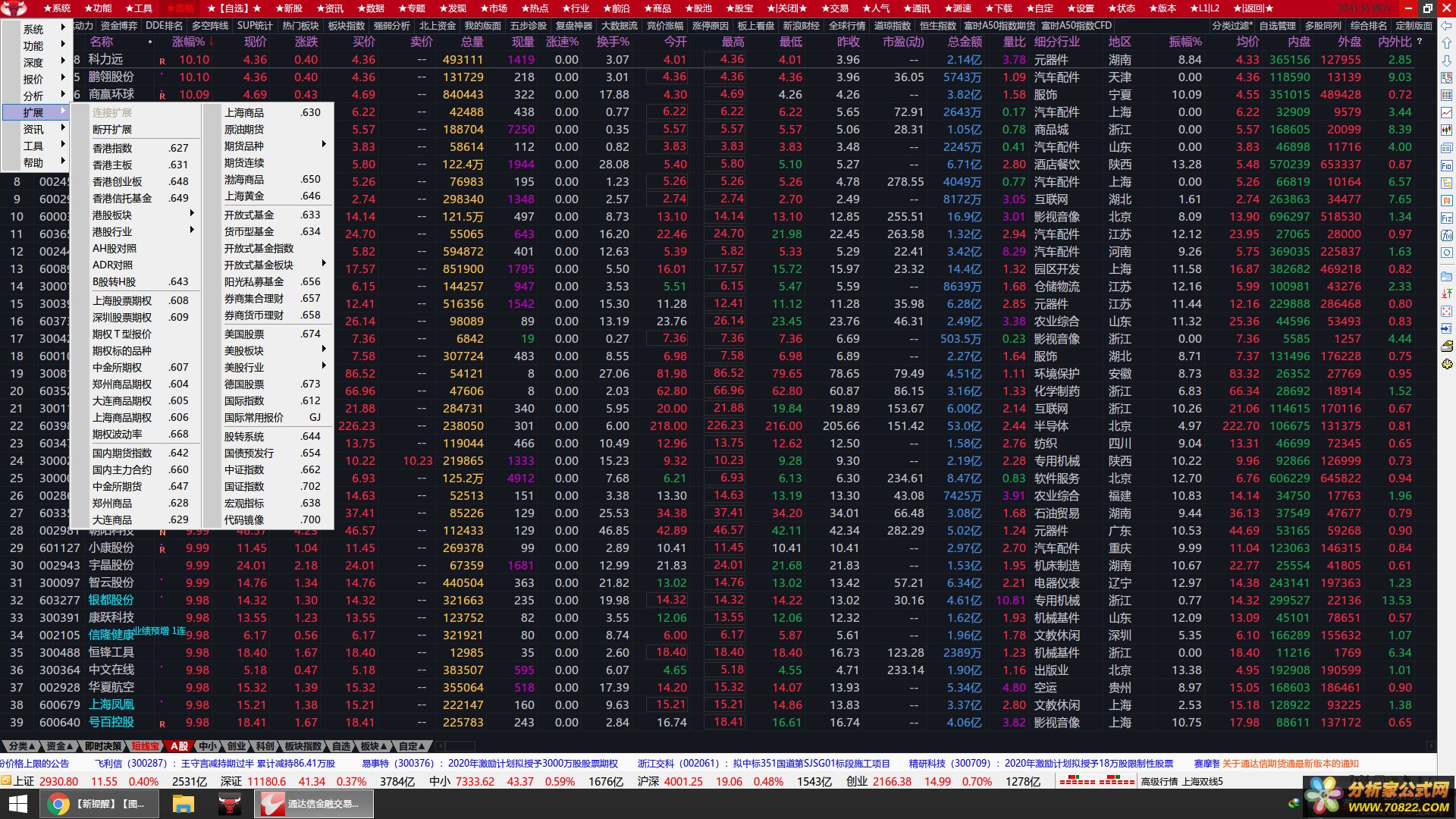Click the multi-window icon in right sidebar
Image resolution: width=1456 pixels, height=819 pixels.
coord(1447,148)
